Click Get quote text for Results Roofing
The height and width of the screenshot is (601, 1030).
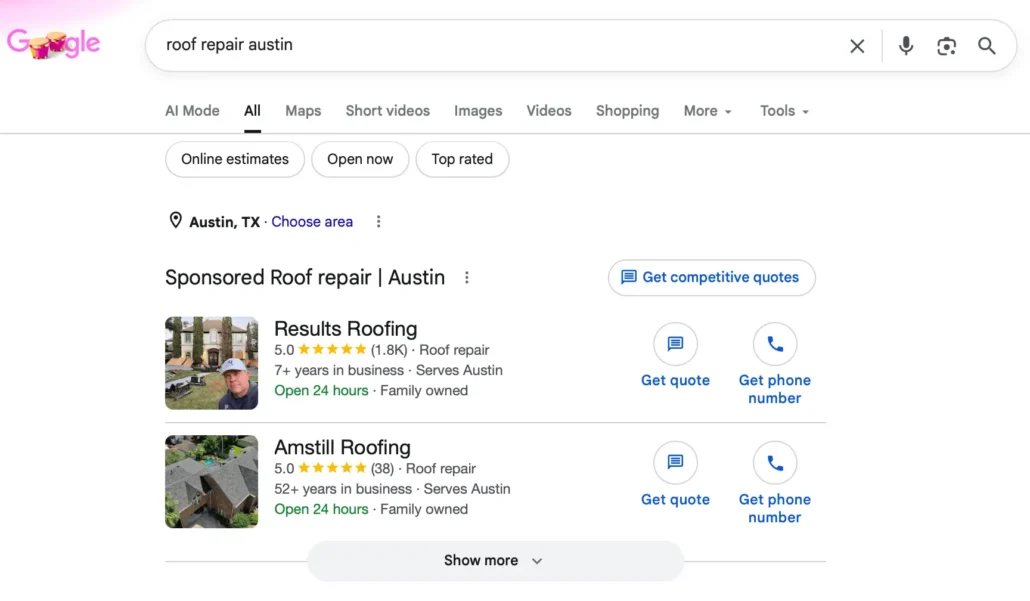click(x=675, y=380)
